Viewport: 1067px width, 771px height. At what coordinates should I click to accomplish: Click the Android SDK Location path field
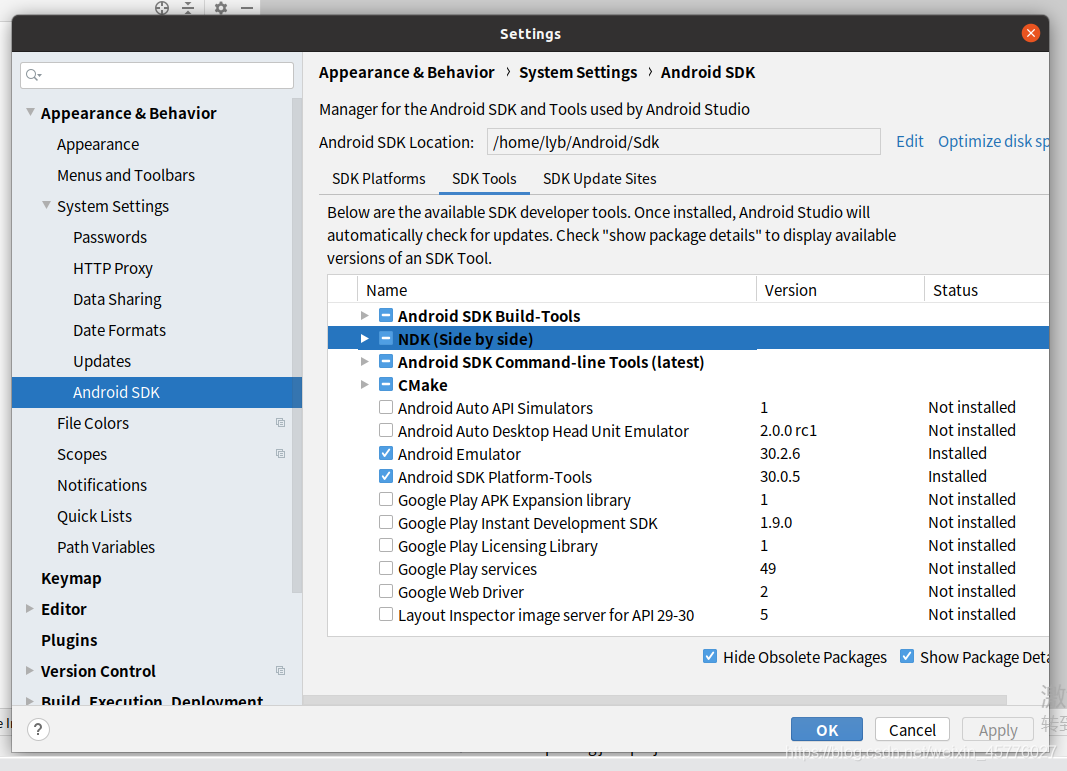(x=683, y=142)
